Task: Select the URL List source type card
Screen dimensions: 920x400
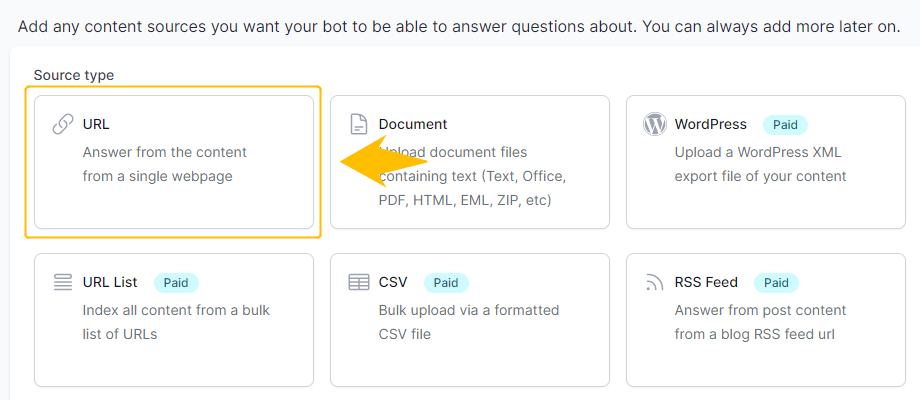Action: [x=174, y=320]
